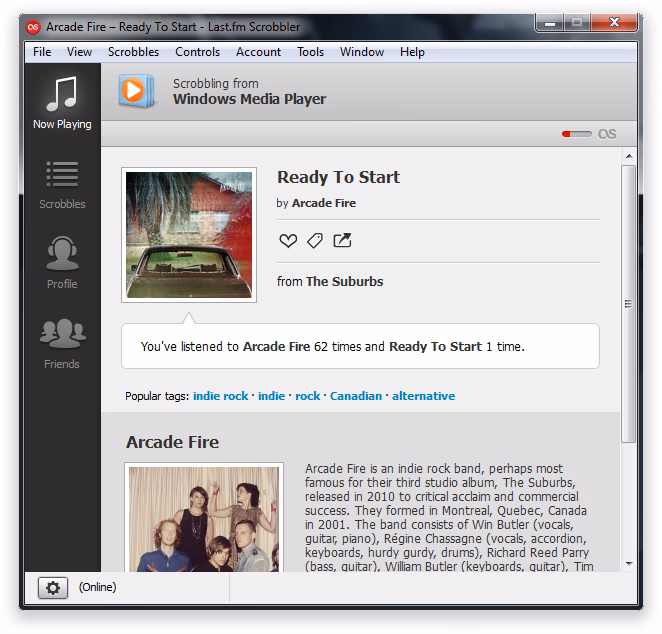Click the Arcade Fire section heading
The width and height of the screenshot is (662, 634).
(x=173, y=442)
